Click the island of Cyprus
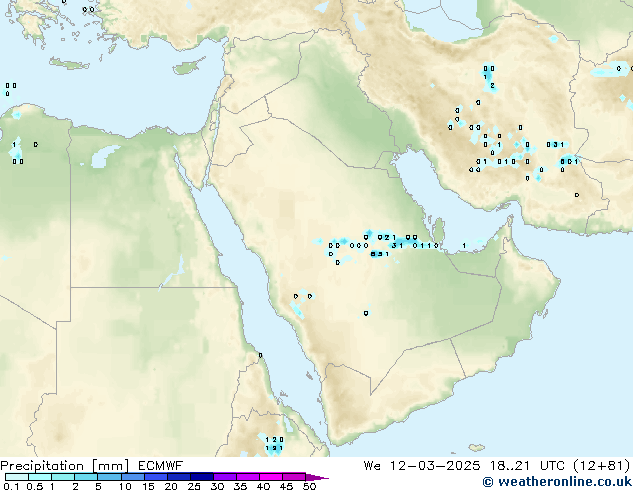 click(188, 66)
